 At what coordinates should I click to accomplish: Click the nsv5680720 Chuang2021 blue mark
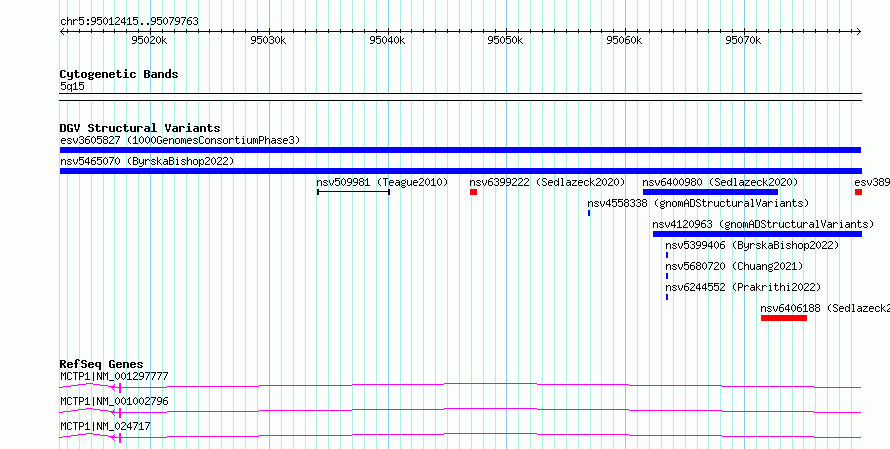click(667, 276)
